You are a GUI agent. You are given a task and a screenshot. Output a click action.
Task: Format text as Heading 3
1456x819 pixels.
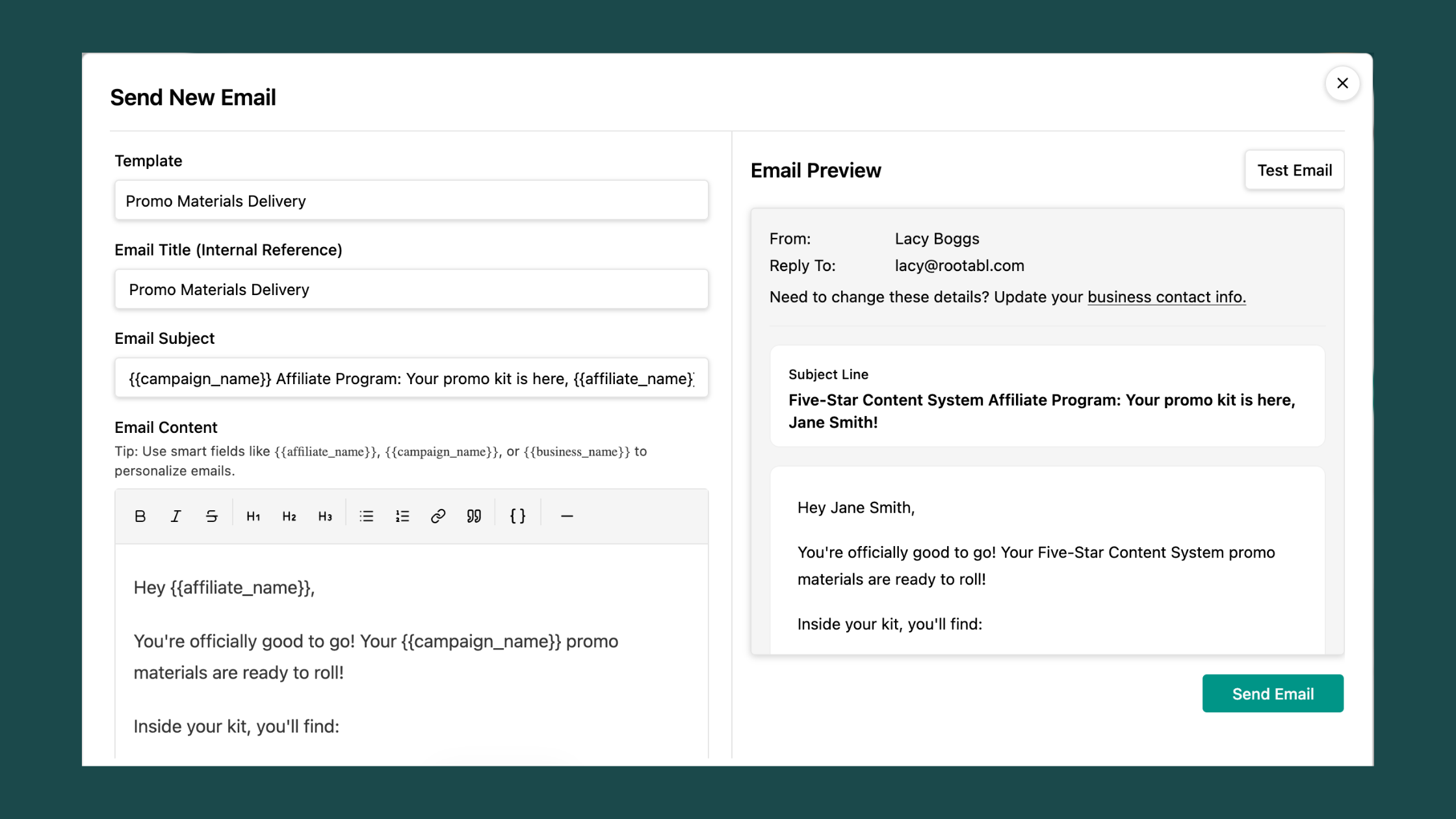coord(325,515)
